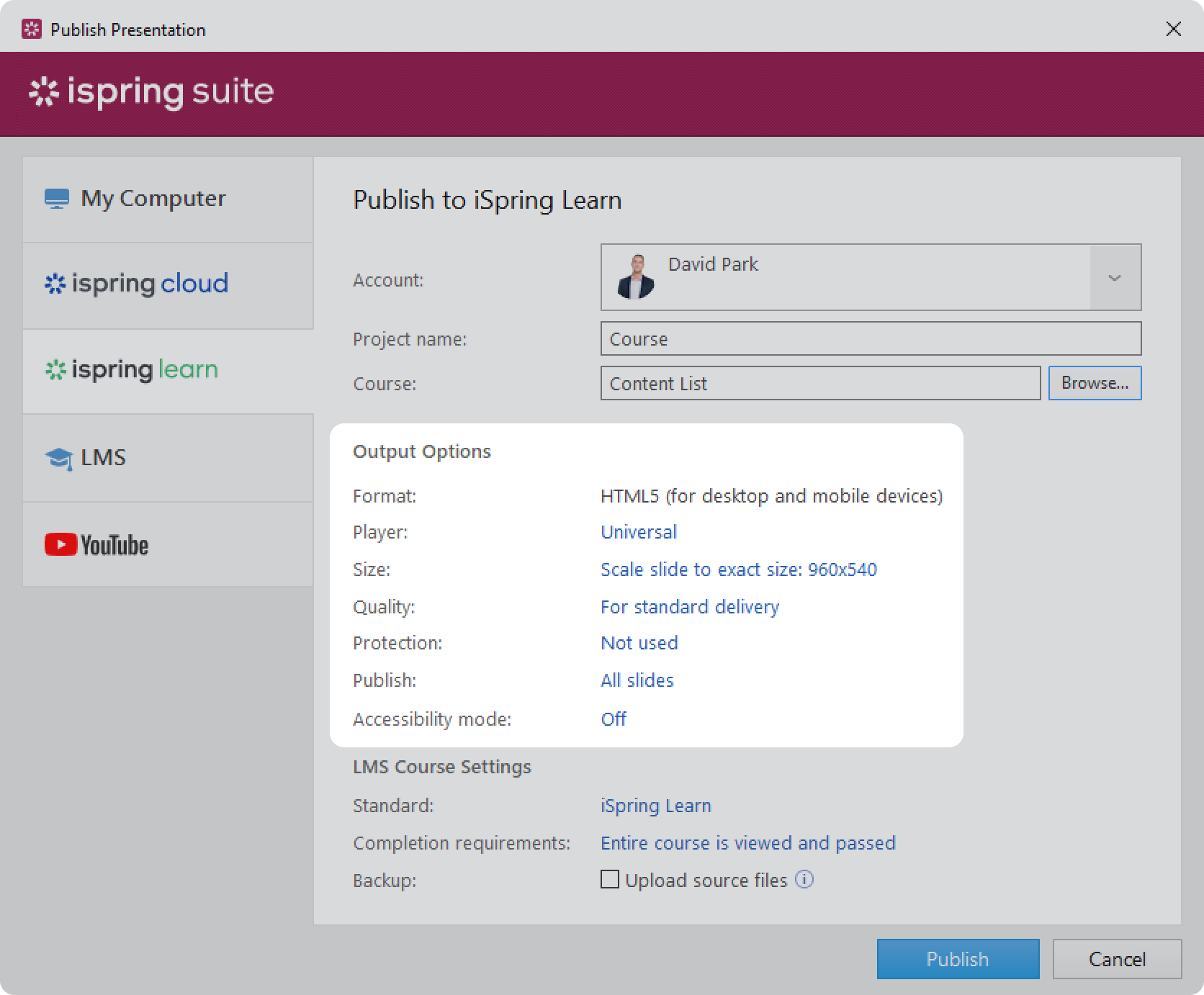This screenshot has height=995, width=1204.
Task: Click the Cancel button
Action: coord(1117,959)
